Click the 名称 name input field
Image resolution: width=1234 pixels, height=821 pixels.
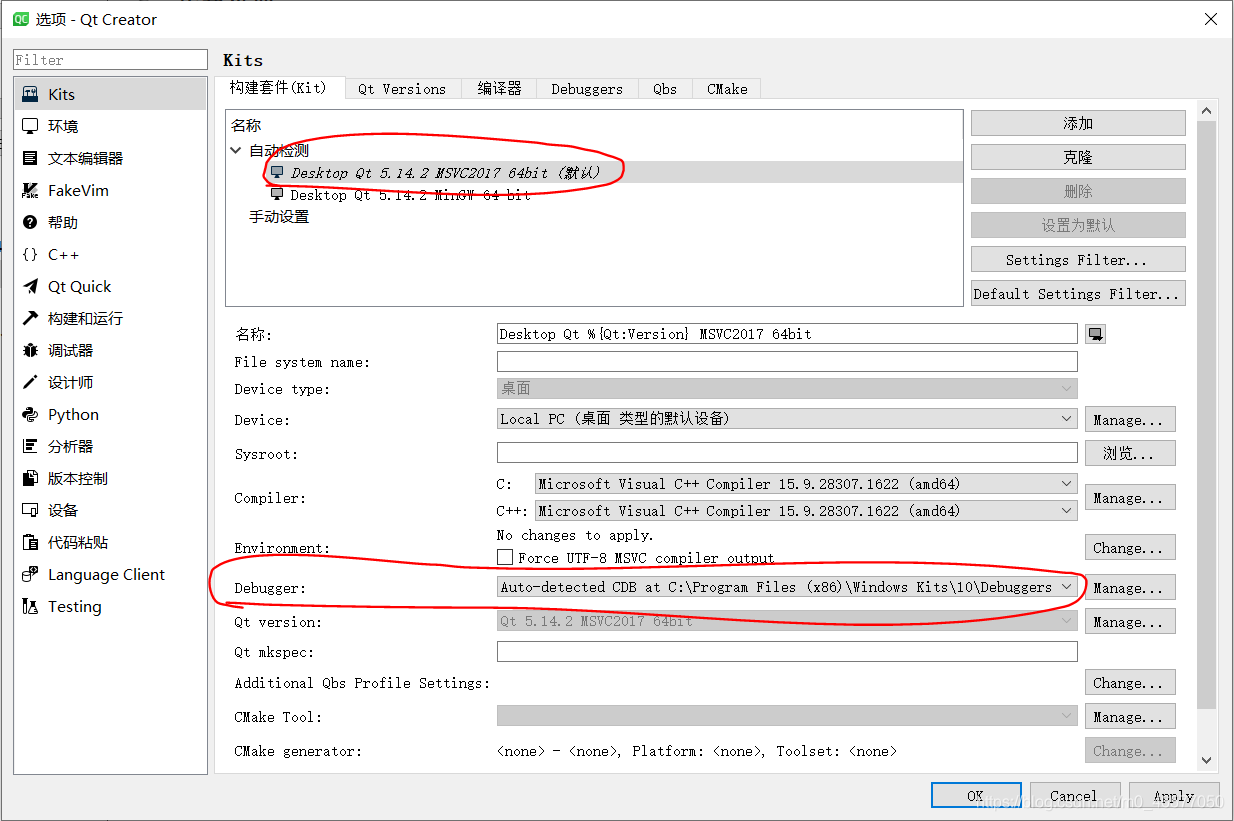[787, 334]
